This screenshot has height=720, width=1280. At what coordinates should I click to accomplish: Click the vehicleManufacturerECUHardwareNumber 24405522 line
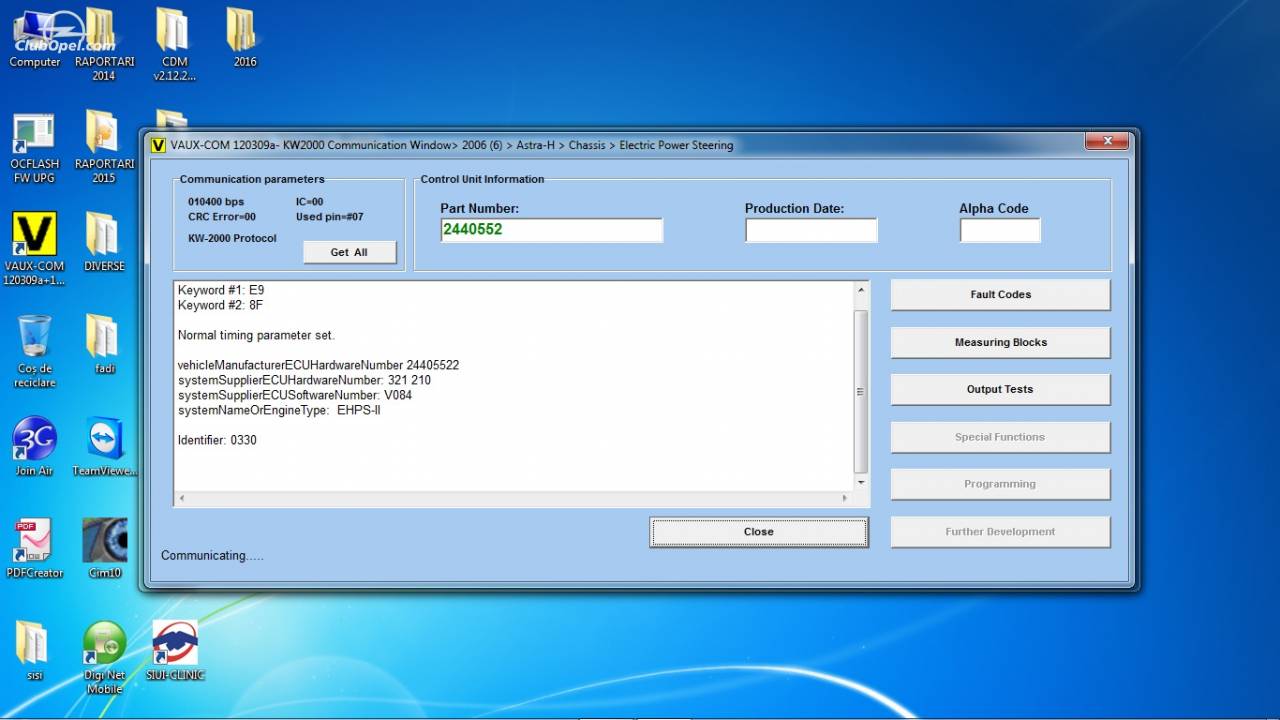click(x=318, y=365)
